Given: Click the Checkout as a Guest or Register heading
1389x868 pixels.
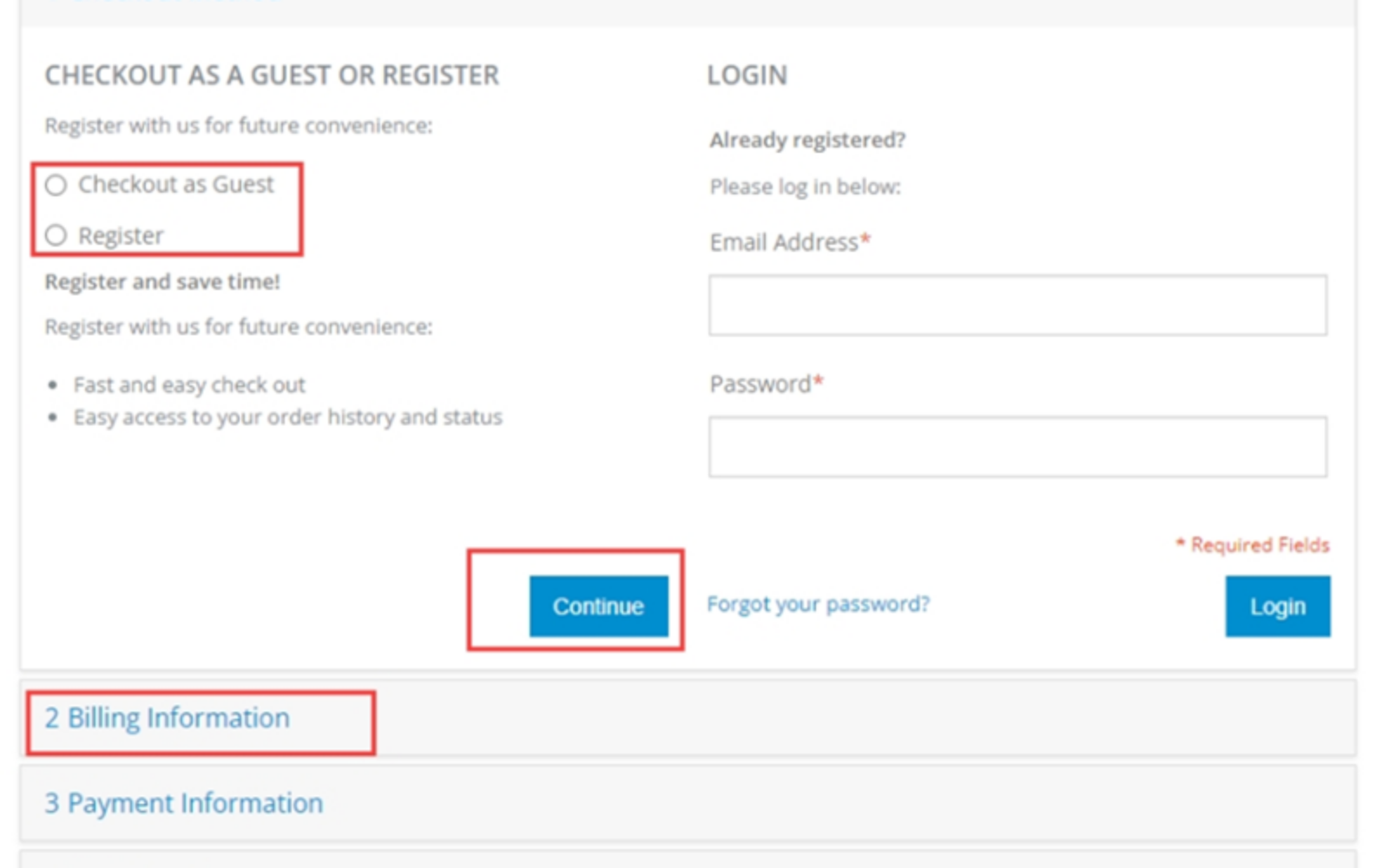Looking at the screenshot, I should 272,76.
